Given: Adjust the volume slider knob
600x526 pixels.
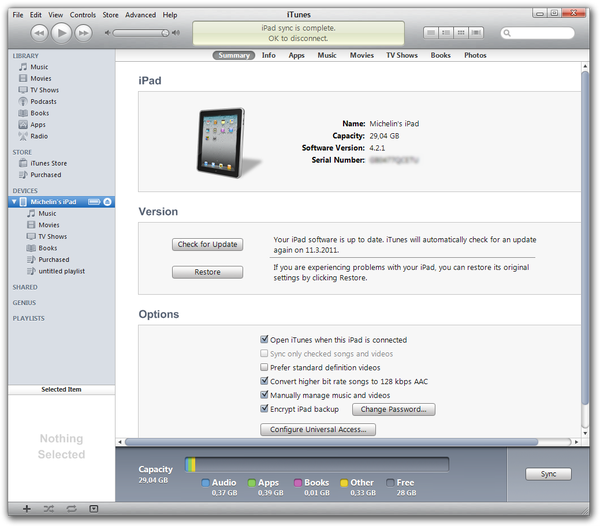Looking at the screenshot, I should click(165, 33).
